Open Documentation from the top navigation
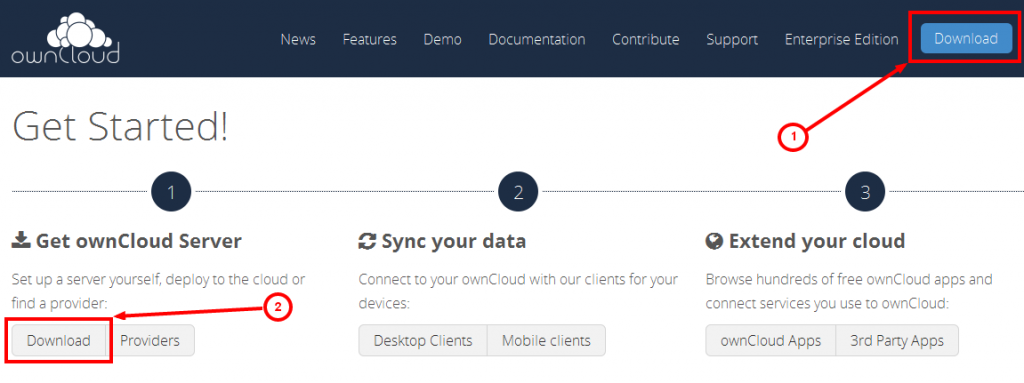This screenshot has width=1024, height=383. (537, 39)
